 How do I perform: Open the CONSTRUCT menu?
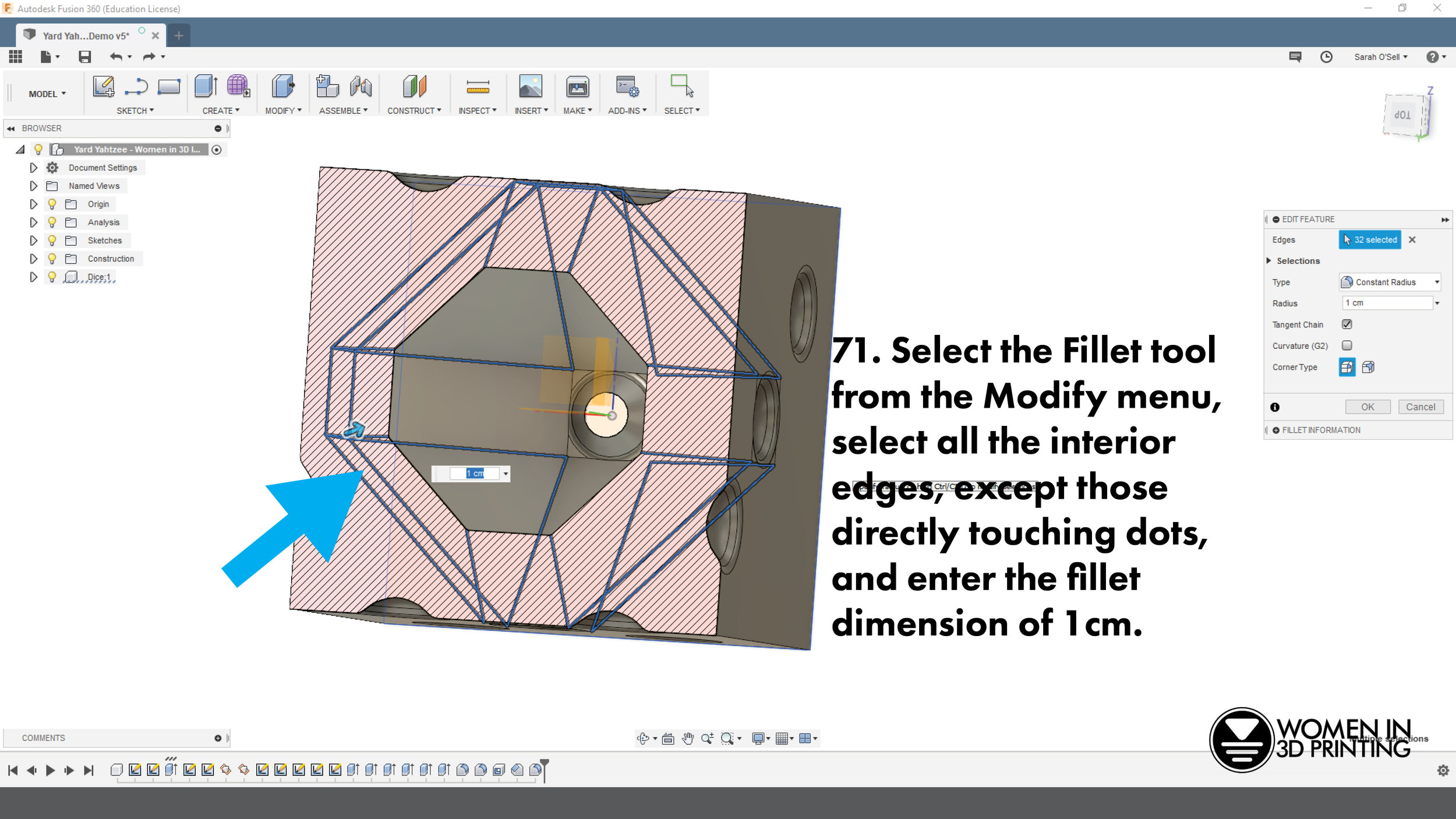[x=414, y=111]
